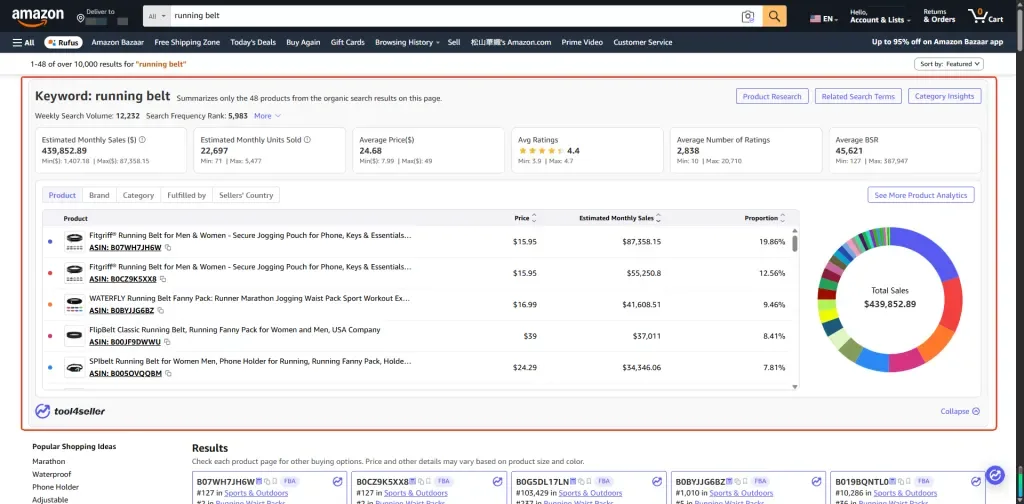Open ASIN B07WH7JH6W link in table
The image size is (1024, 504).
point(125,248)
